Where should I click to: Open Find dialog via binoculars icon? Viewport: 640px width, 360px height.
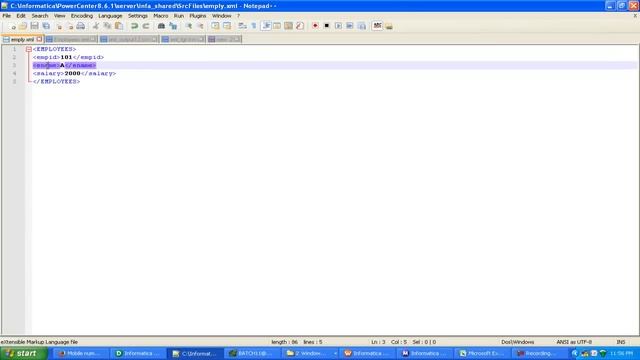pyautogui.click(x=161, y=26)
